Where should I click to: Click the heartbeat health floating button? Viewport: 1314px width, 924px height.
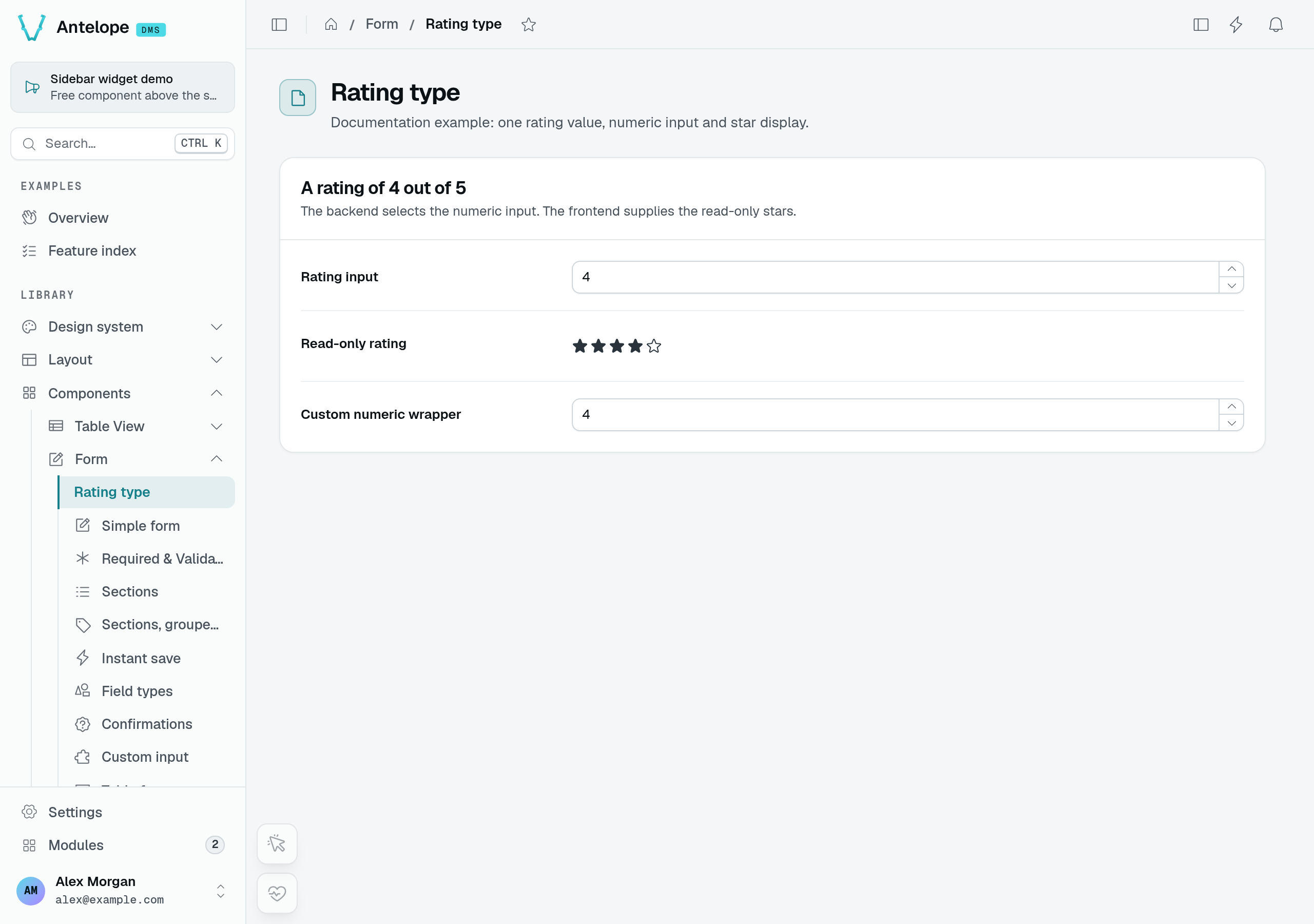point(277,893)
